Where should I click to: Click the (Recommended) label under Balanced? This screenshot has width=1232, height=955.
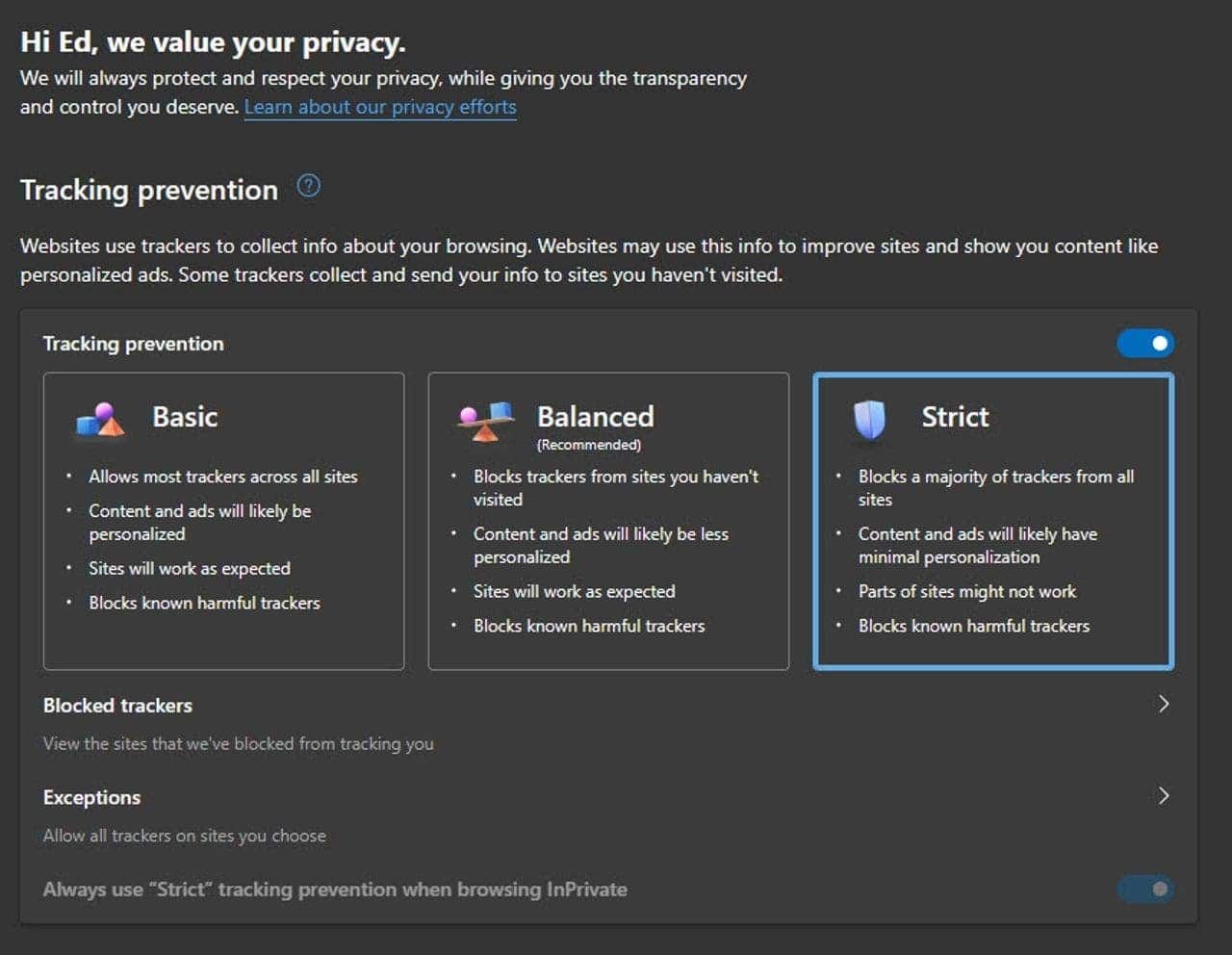(x=588, y=445)
